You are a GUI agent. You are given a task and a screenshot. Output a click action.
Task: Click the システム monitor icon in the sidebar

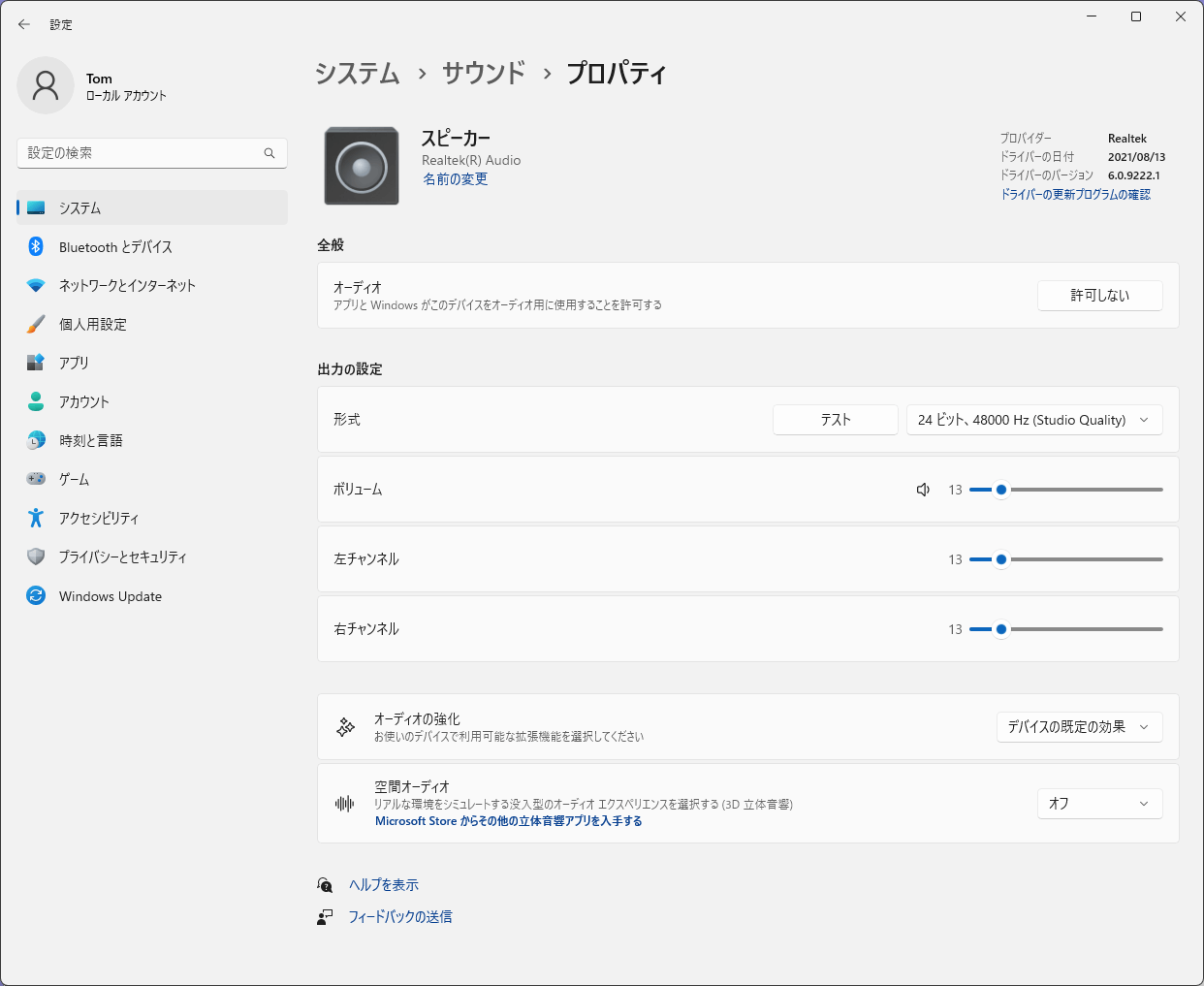(36, 207)
